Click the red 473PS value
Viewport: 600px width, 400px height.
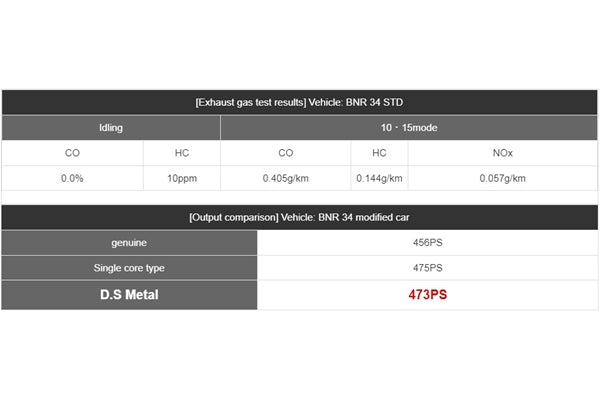(427, 294)
